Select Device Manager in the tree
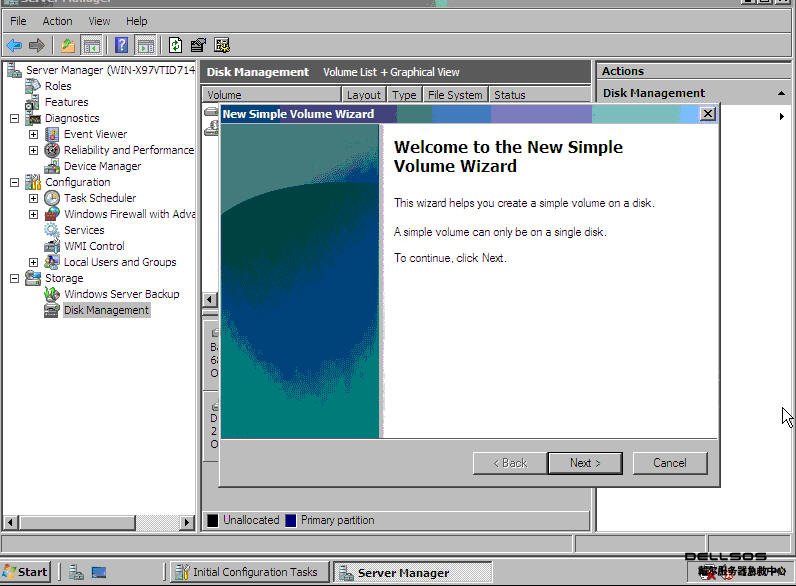Viewport: 796px width, 586px height. point(103,166)
